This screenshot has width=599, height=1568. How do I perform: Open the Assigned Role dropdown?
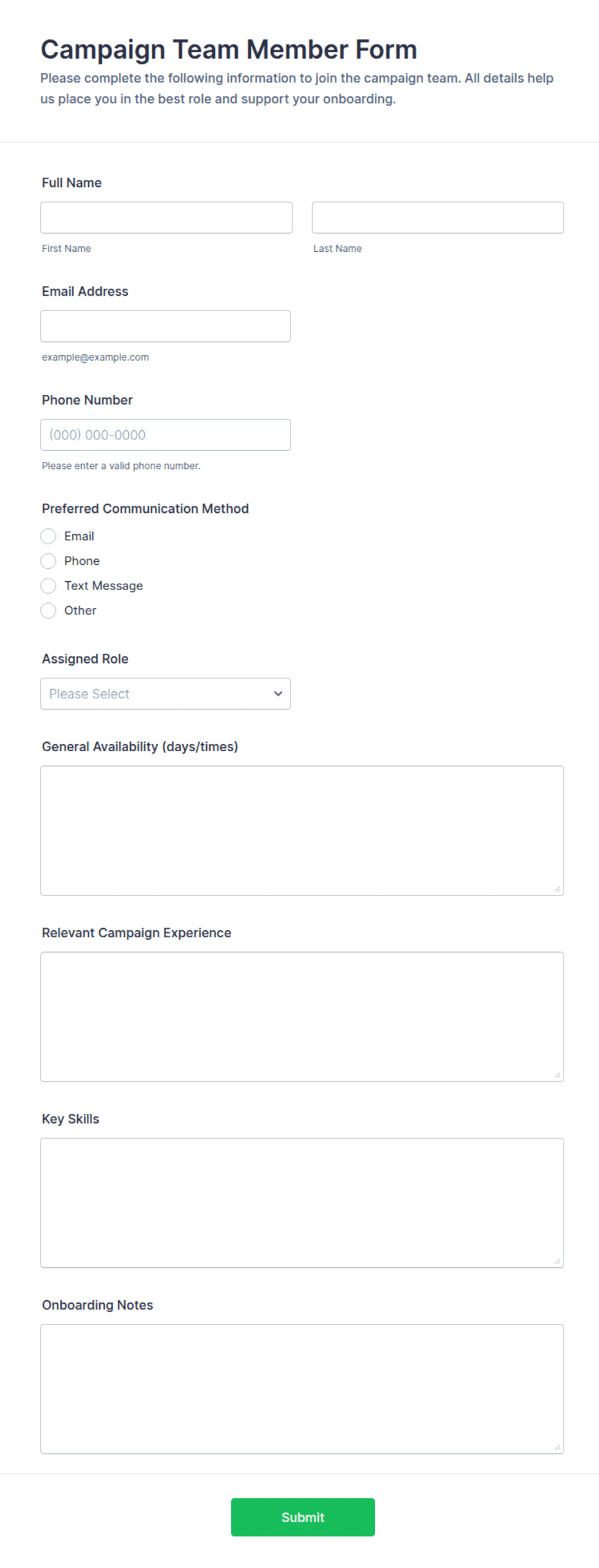(166, 694)
